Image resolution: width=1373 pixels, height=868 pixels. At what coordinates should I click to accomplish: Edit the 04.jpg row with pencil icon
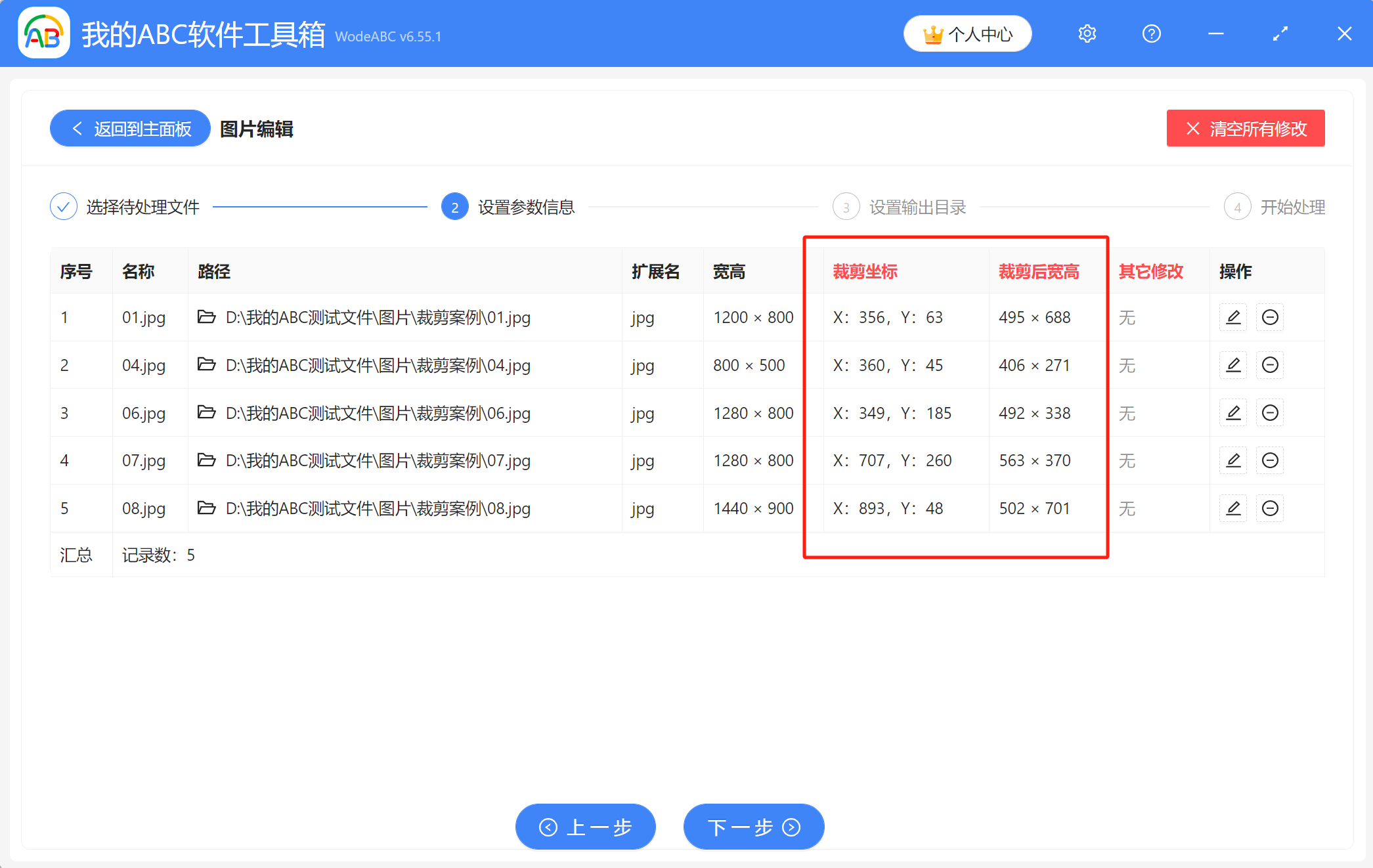pyautogui.click(x=1232, y=365)
